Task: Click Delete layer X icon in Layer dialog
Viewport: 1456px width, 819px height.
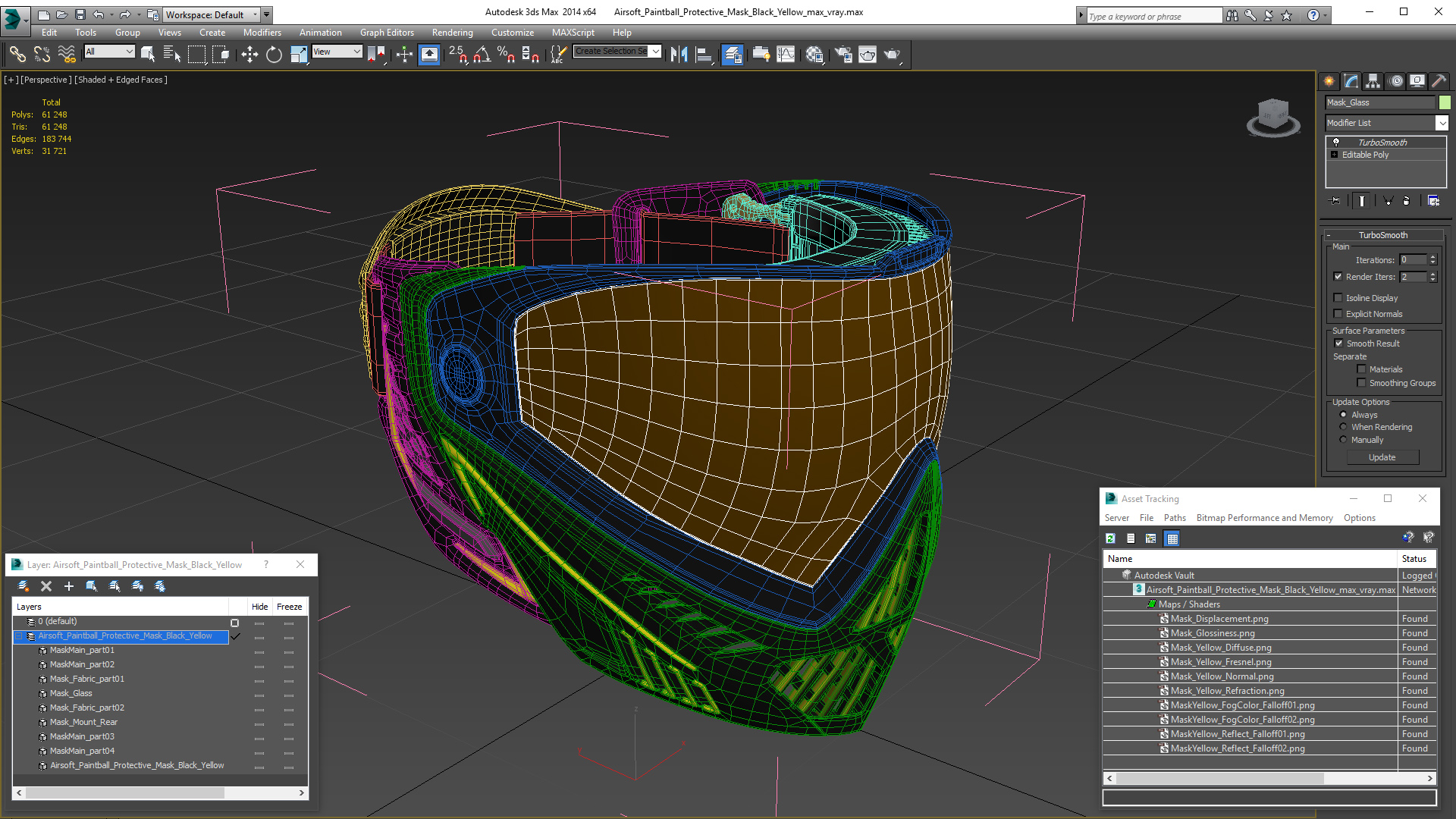Action: (46, 586)
